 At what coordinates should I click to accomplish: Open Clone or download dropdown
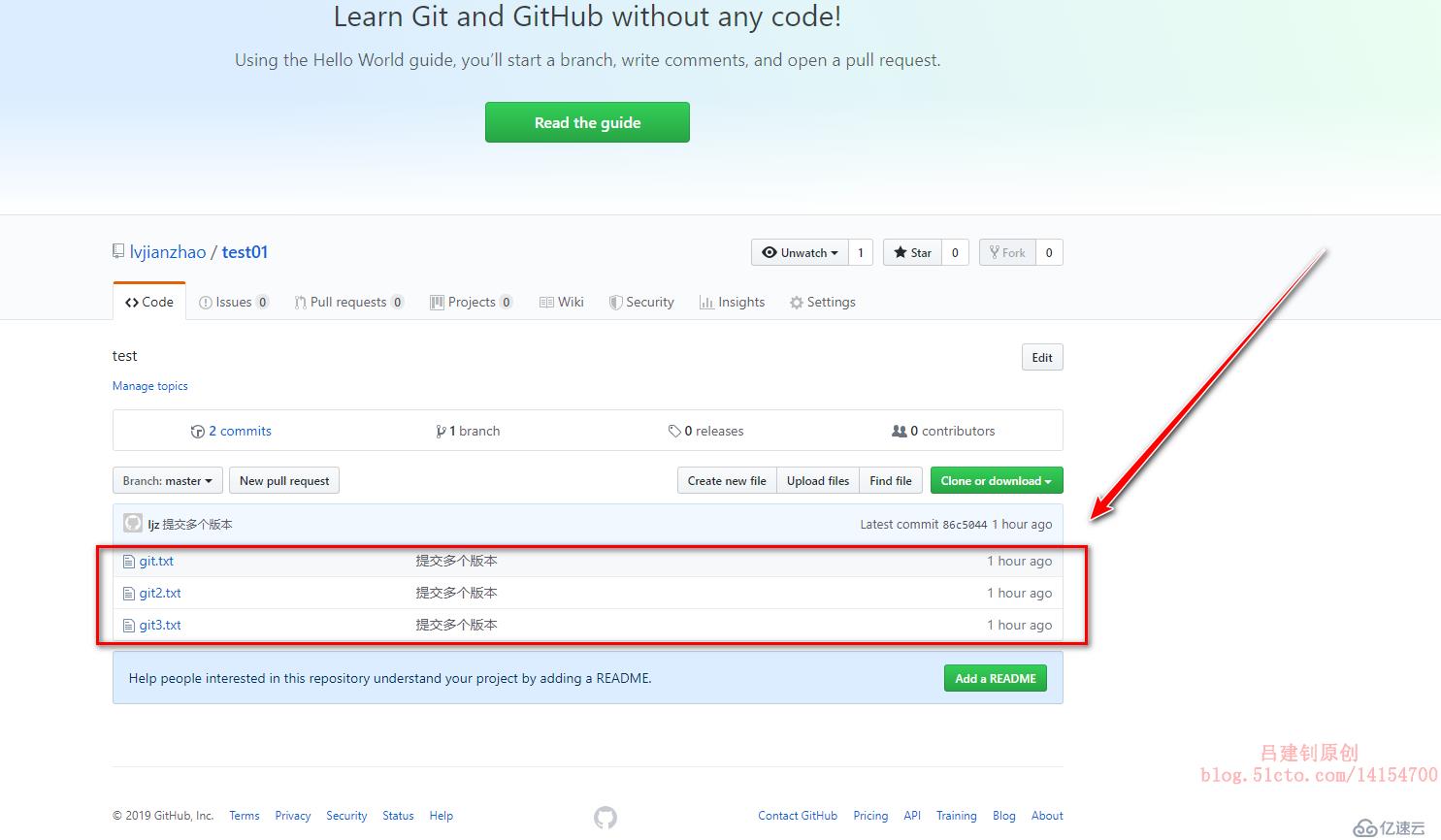997,480
